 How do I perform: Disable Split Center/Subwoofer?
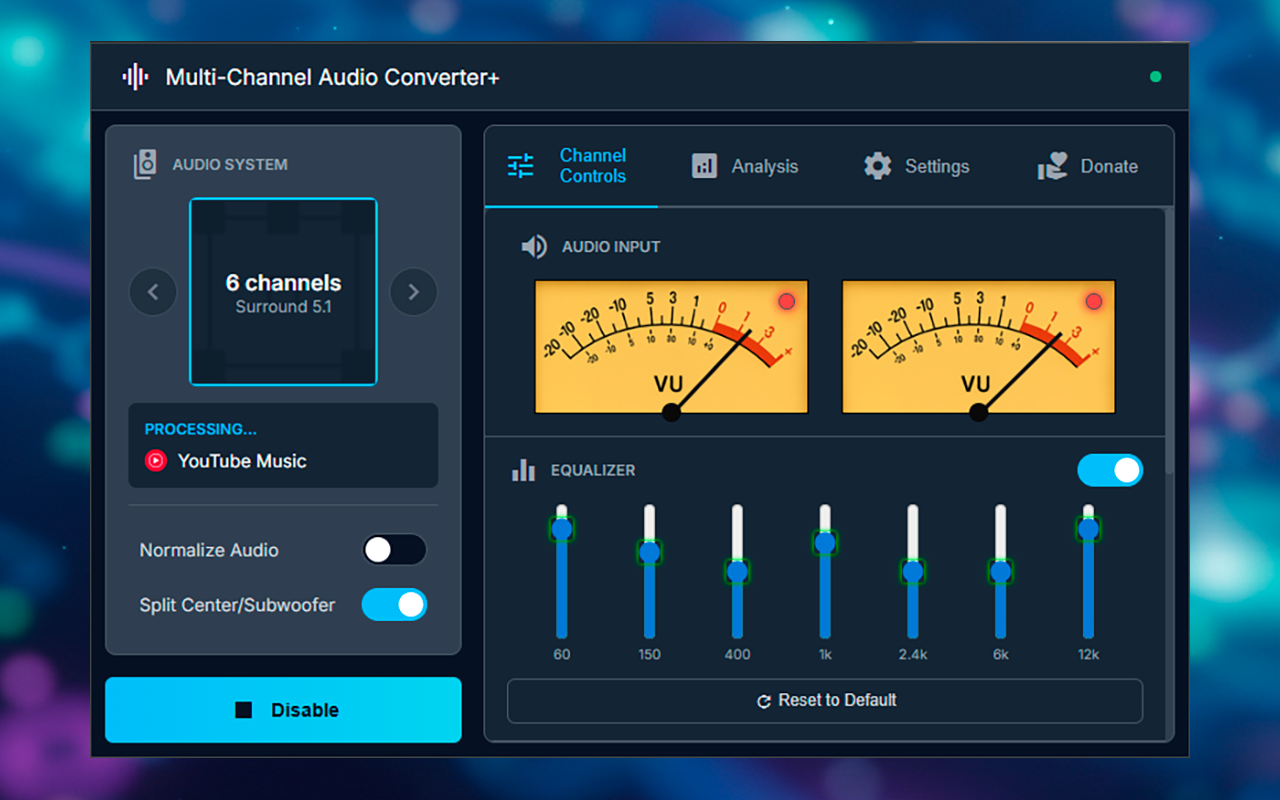(x=394, y=605)
